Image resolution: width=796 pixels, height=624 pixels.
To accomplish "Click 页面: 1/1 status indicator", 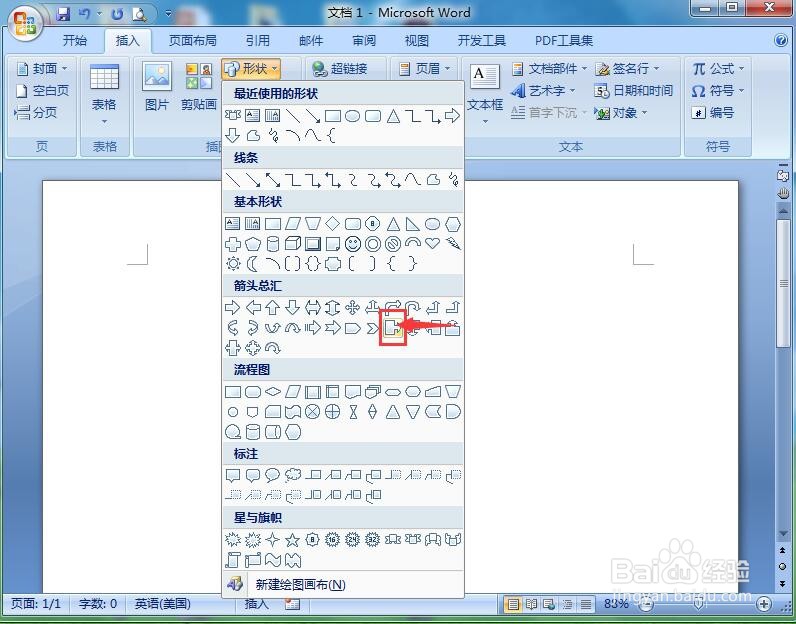I will (36, 604).
